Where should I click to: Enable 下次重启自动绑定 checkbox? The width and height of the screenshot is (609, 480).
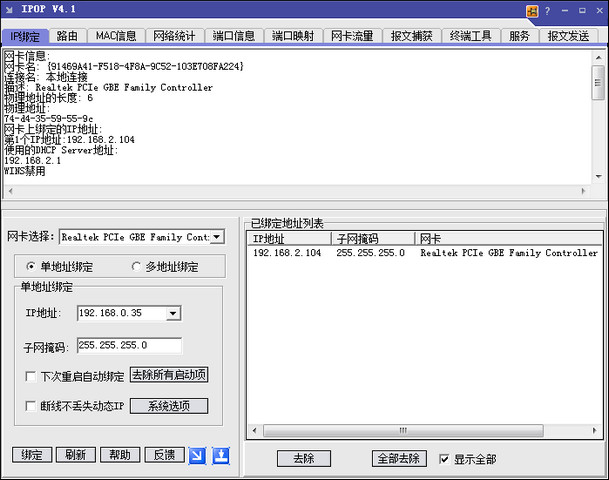tap(31, 376)
